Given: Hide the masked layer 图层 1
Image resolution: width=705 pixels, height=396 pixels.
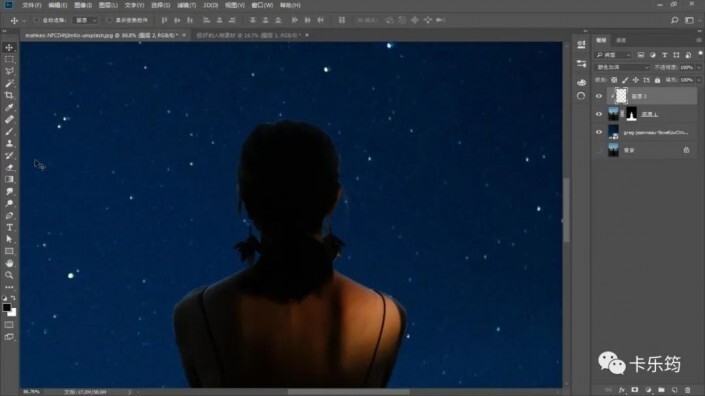Looking at the screenshot, I should pyautogui.click(x=599, y=114).
